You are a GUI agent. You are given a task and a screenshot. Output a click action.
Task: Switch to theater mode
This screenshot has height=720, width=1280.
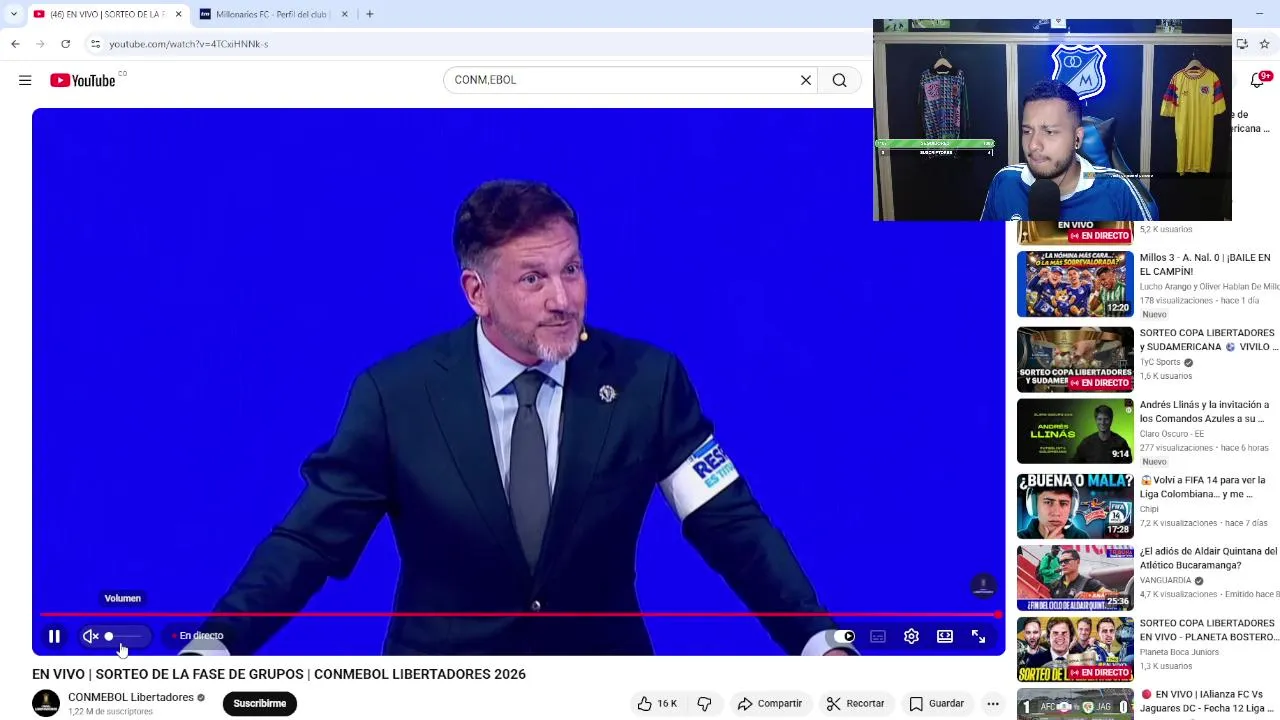click(x=945, y=636)
